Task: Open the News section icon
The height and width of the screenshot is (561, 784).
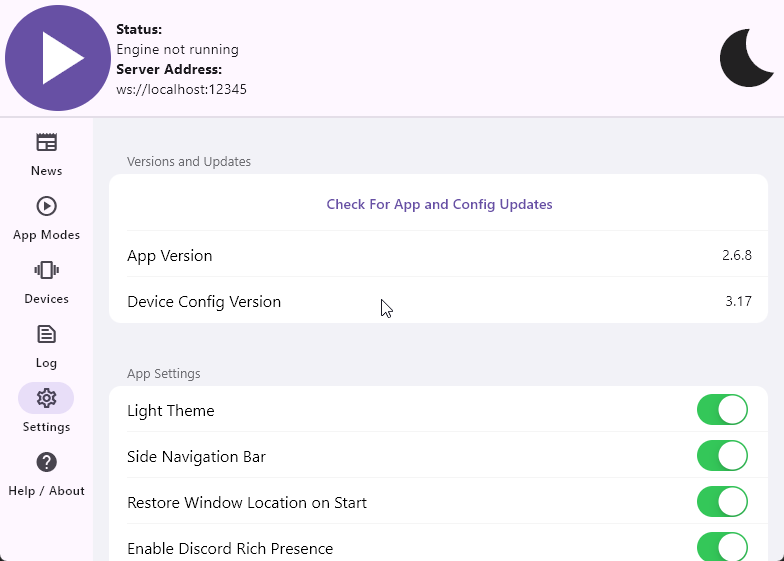Action: [x=46, y=143]
